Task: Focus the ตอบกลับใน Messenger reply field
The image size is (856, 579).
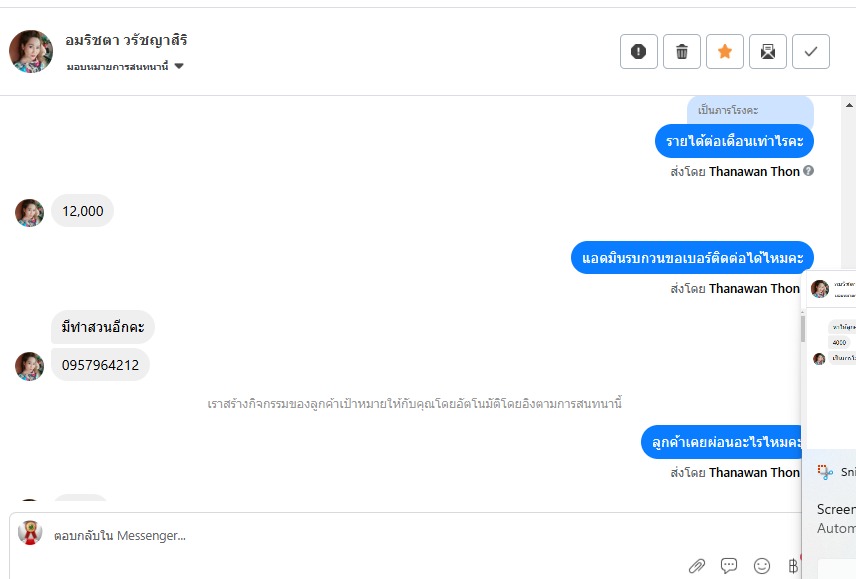Action: click(404, 535)
